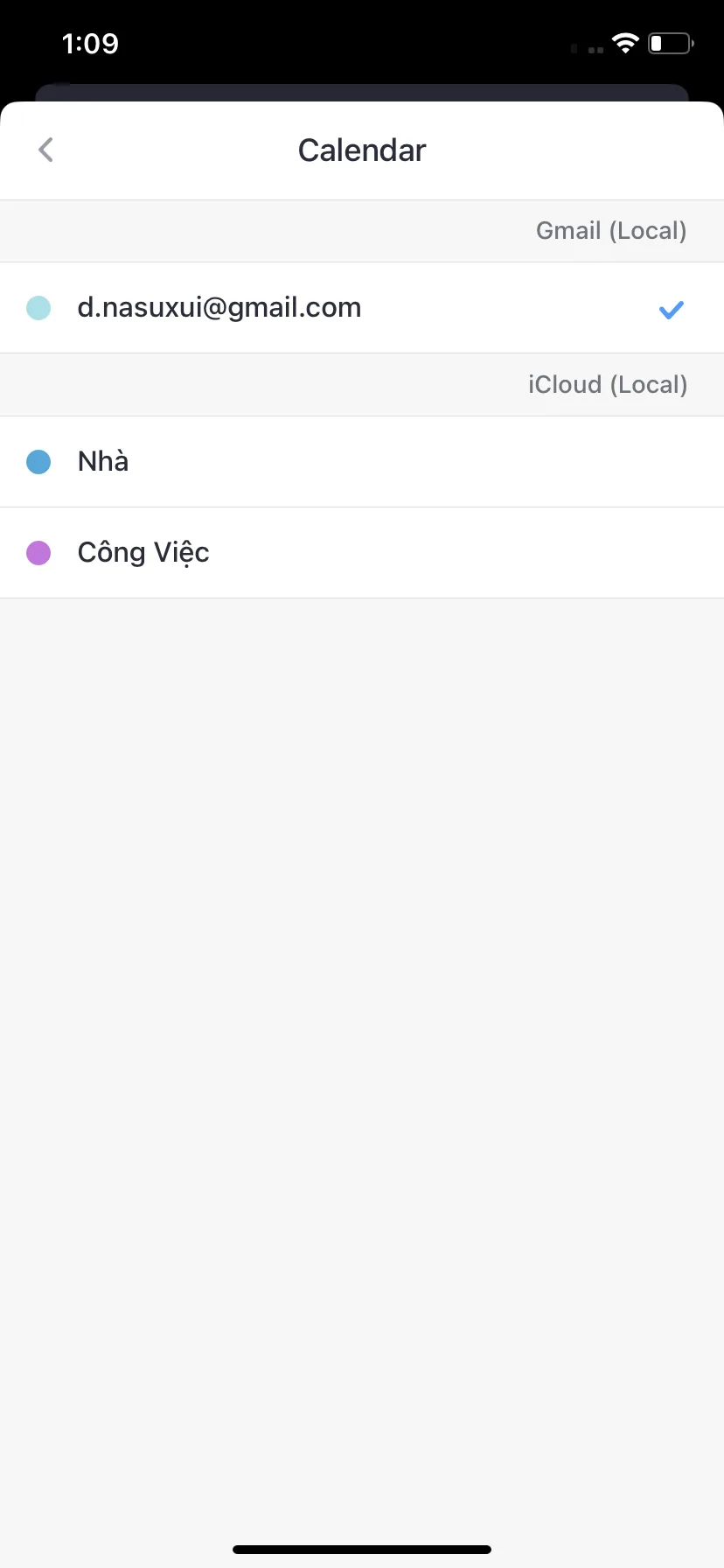This screenshot has width=724, height=1568.
Task: Choose the Nhà calendar
Action: (x=362, y=462)
